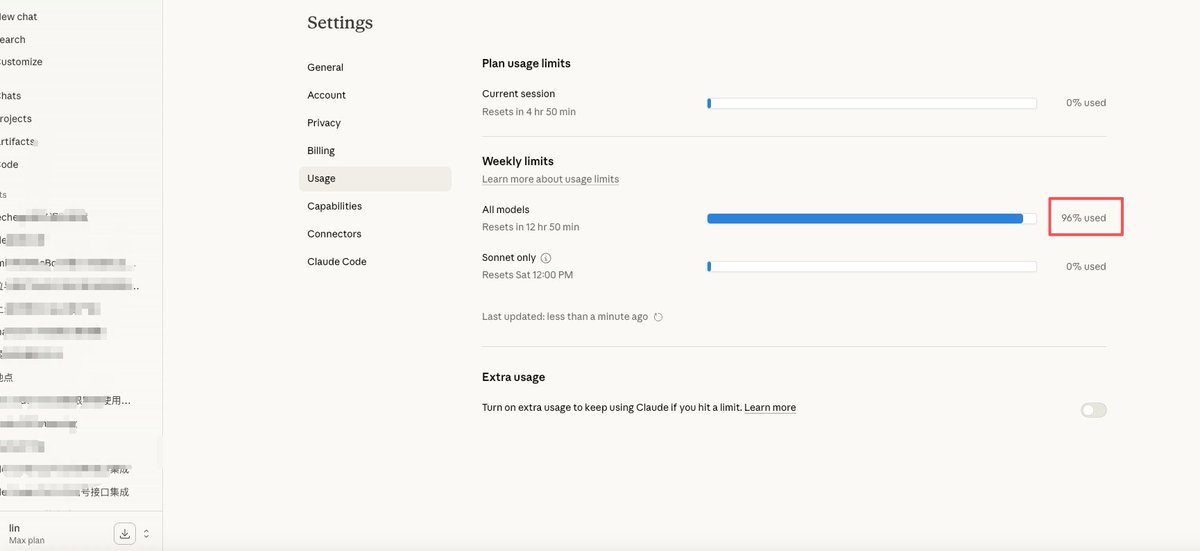Click the 96% used label
The image size is (1200, 551).
[1084, 218]
